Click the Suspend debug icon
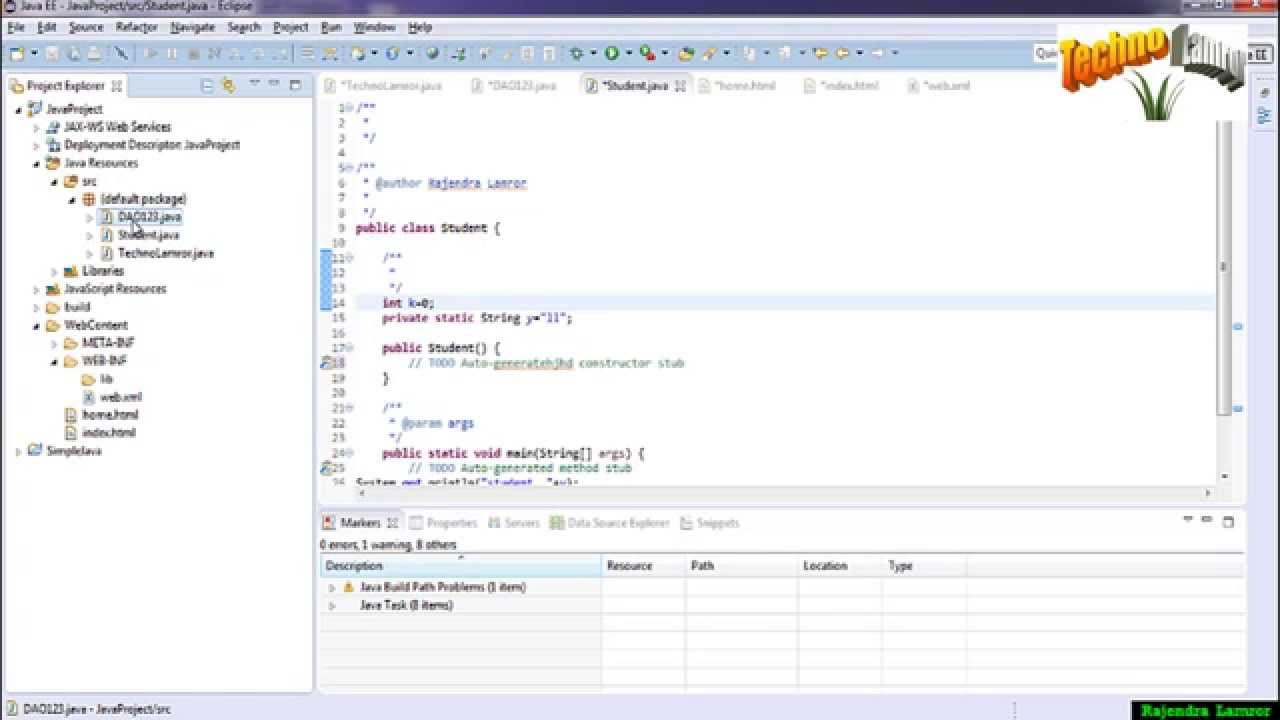 pos(172,53)
